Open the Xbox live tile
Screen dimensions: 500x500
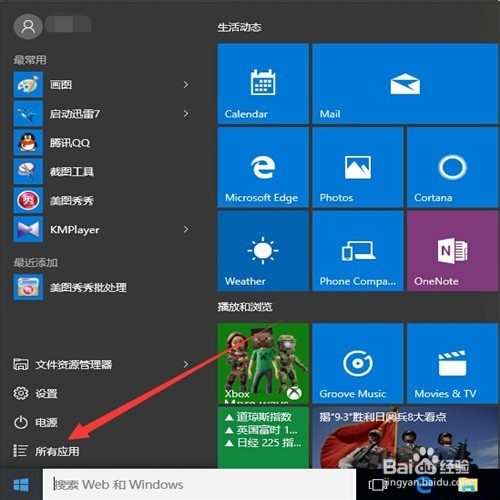[x=263, y=363]
